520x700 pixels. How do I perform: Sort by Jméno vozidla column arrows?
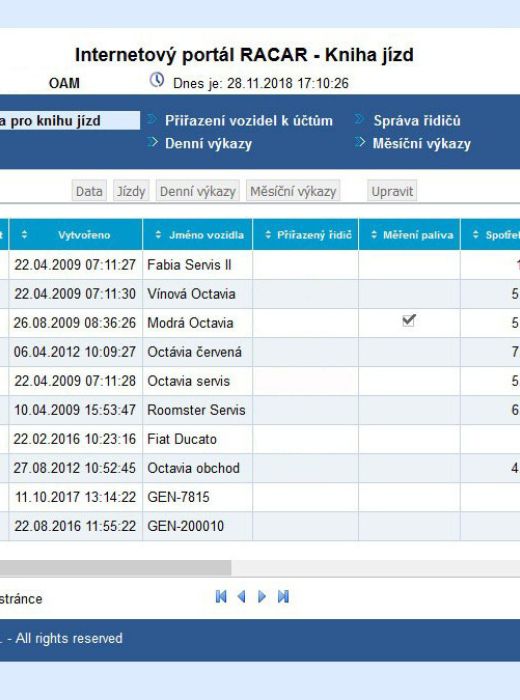(x=158, y=235)
